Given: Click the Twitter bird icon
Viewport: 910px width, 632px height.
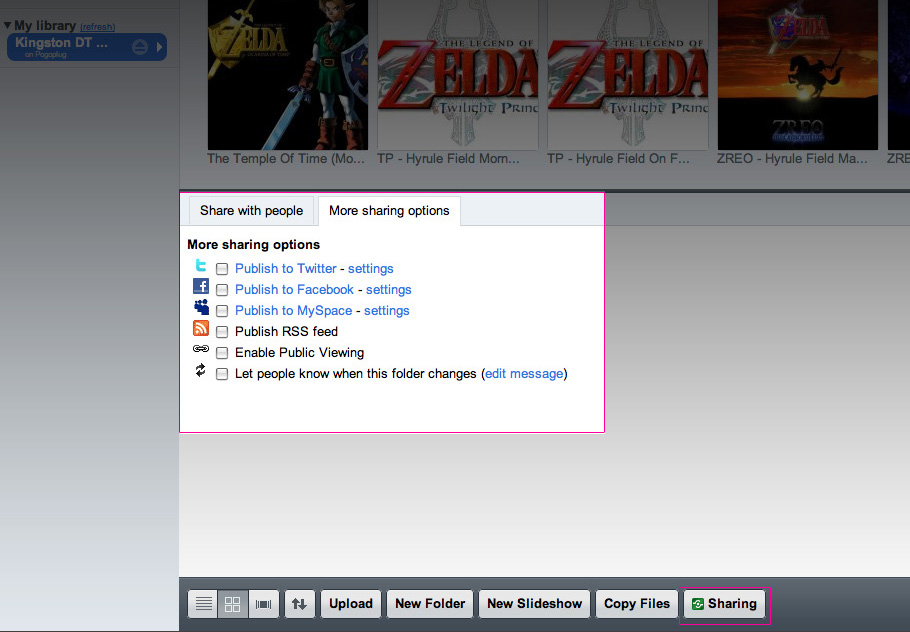Looking at the screenshot, I should click(x=201, y=266).
